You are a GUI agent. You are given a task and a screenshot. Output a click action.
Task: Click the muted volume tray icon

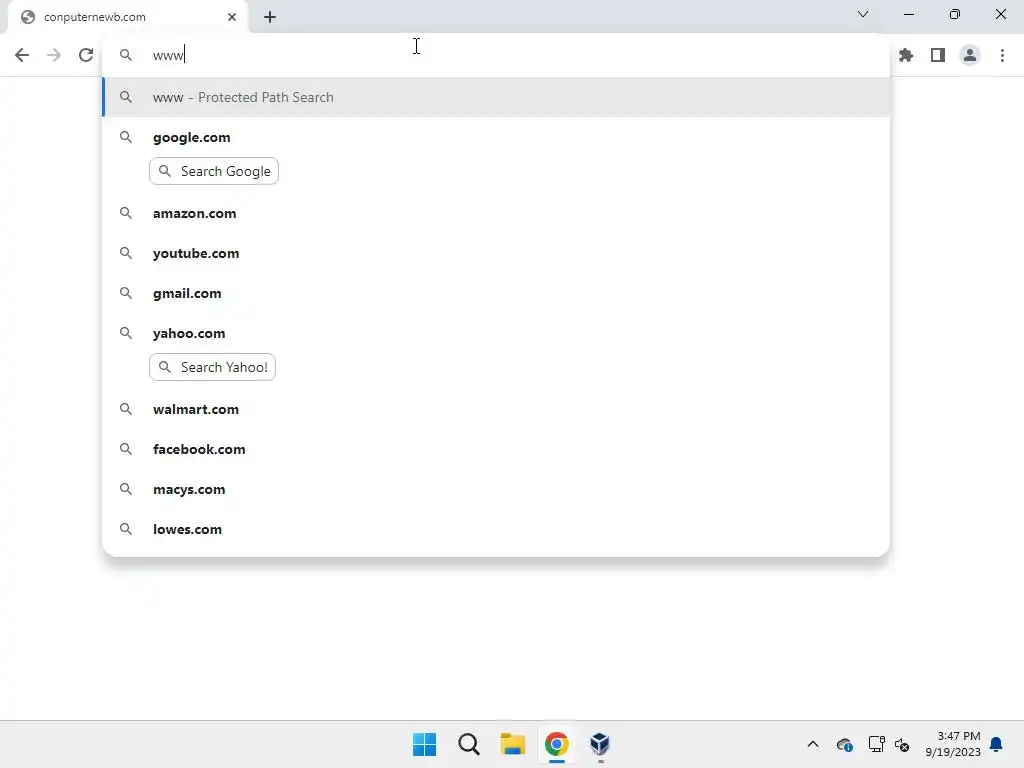click(x=902, y=744)
